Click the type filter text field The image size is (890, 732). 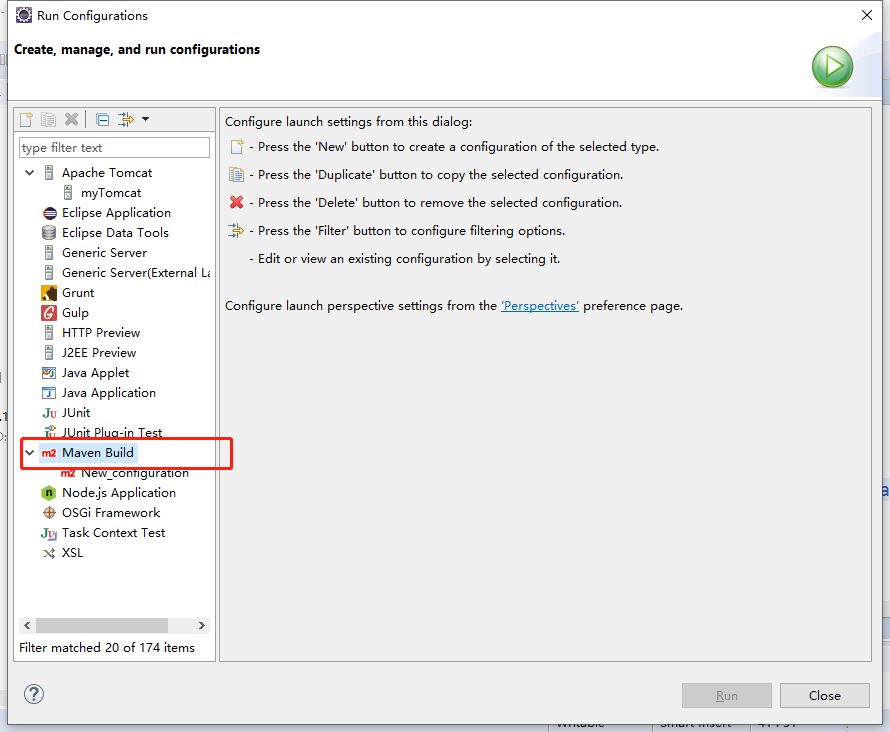coord(114,148)
